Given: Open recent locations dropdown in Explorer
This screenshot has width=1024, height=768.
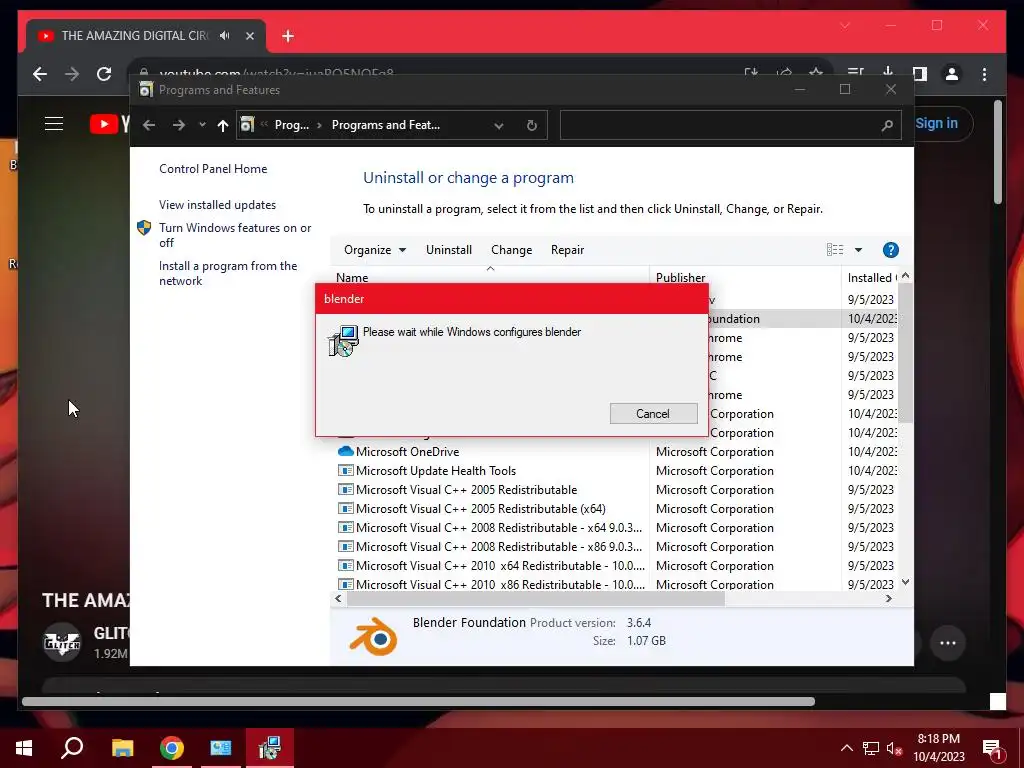Looking at the screenshot, I should [202, 125].
